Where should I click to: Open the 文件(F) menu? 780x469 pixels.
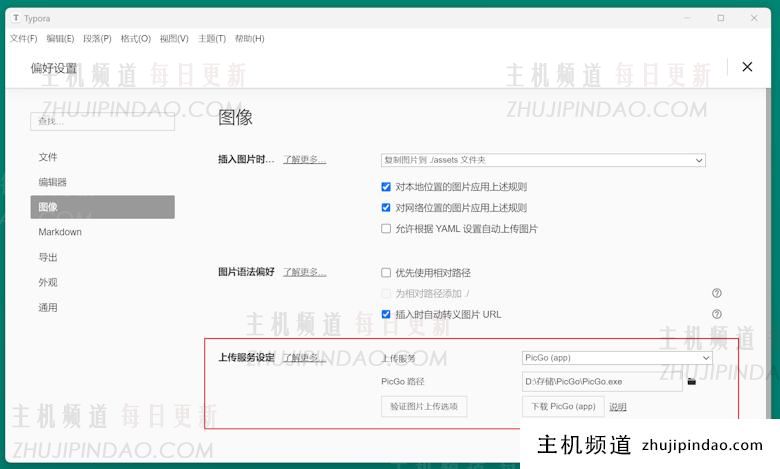[23, 38]
